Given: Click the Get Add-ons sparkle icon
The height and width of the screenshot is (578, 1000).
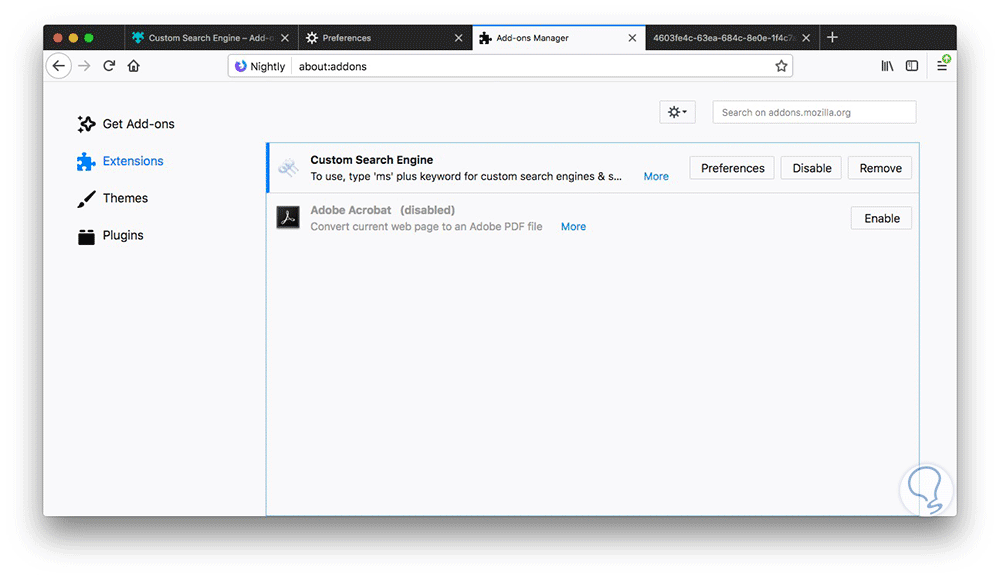Looking at the screenshot, I should (x=86, y=124).
